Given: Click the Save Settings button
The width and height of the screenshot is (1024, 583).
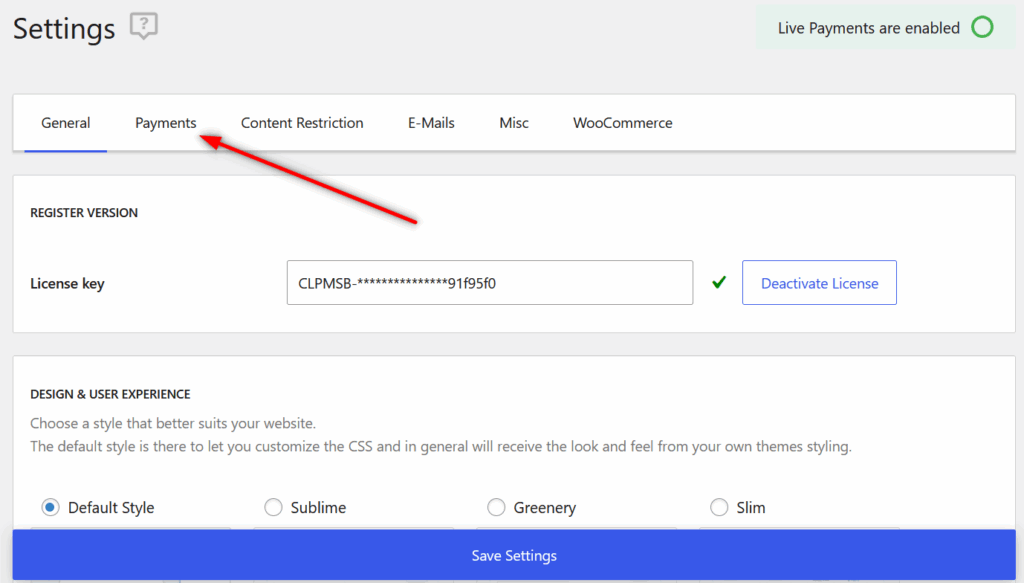Looking at the screenshot, I should [x=513, y=555].
